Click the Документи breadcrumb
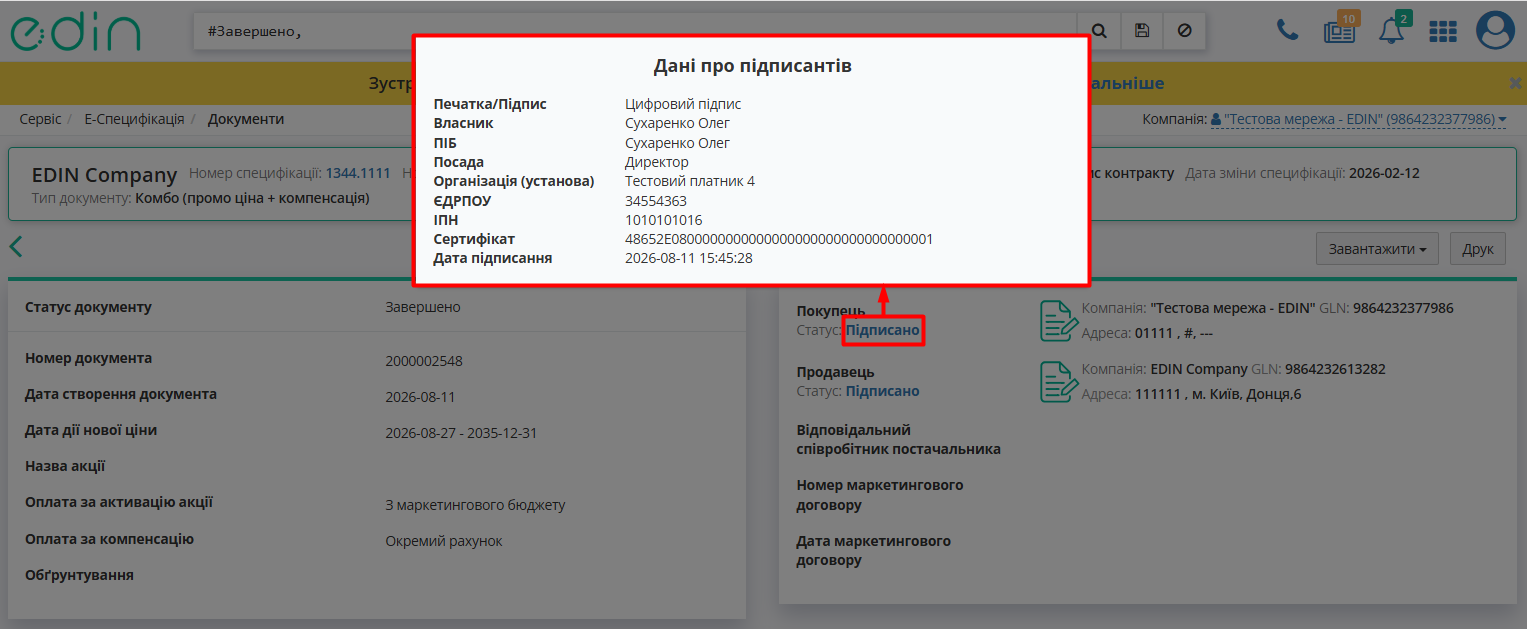Screen dimensions: 1527x629 click(246, 119)
